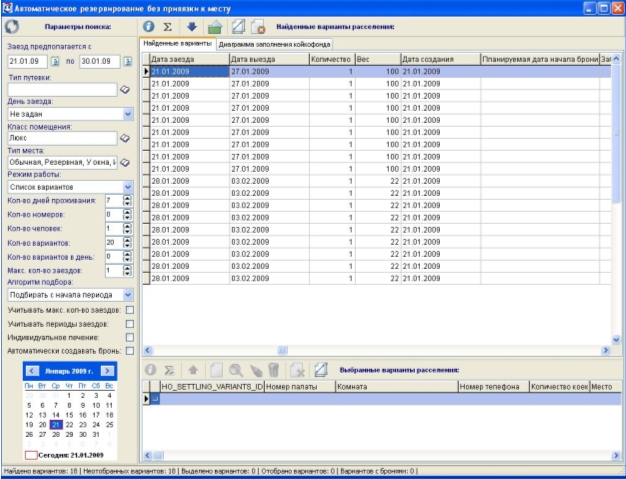Open lookup for Тип места field

click(x=125, y=162)
